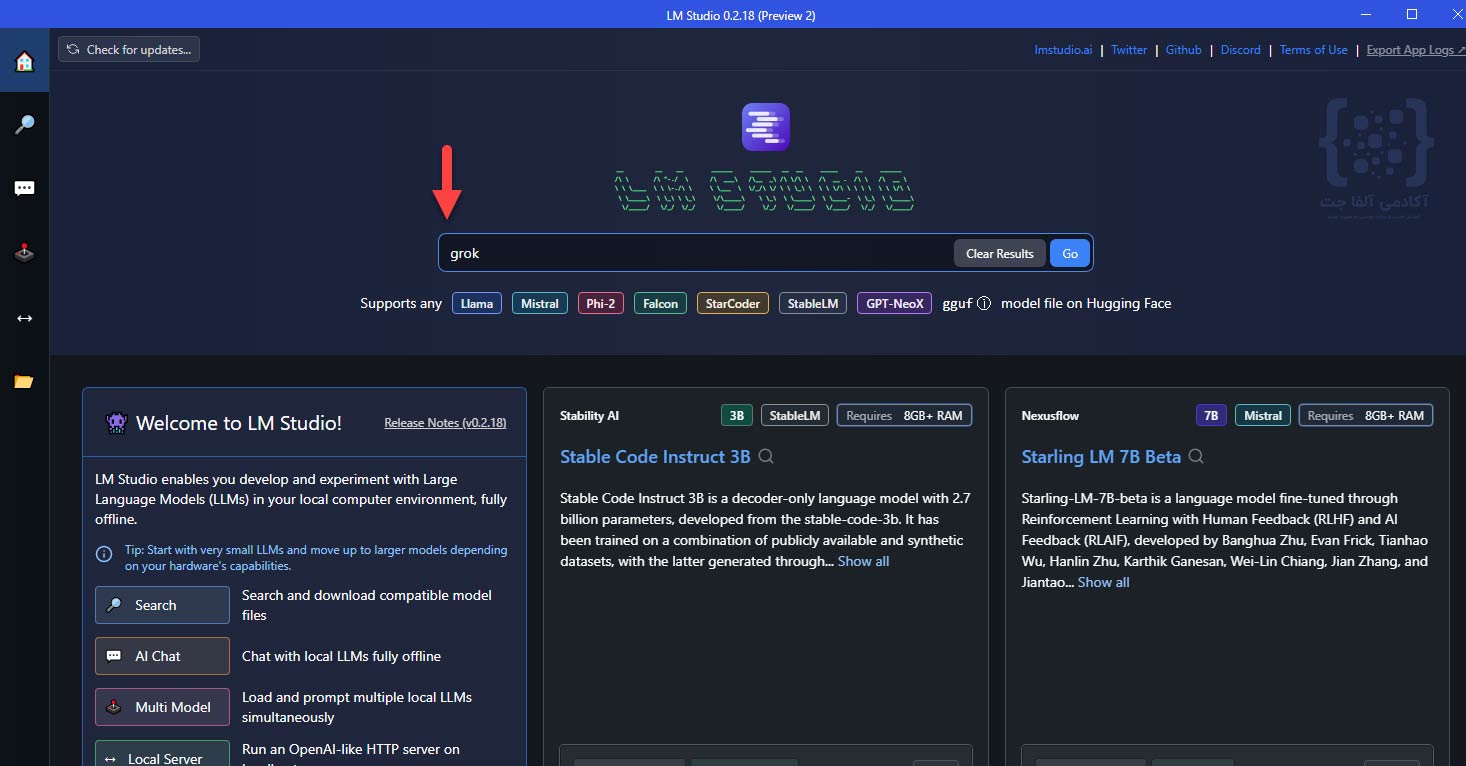Click the 3B size badge
The height and width of the screenshot is (766, 1466).
point(737,415)
